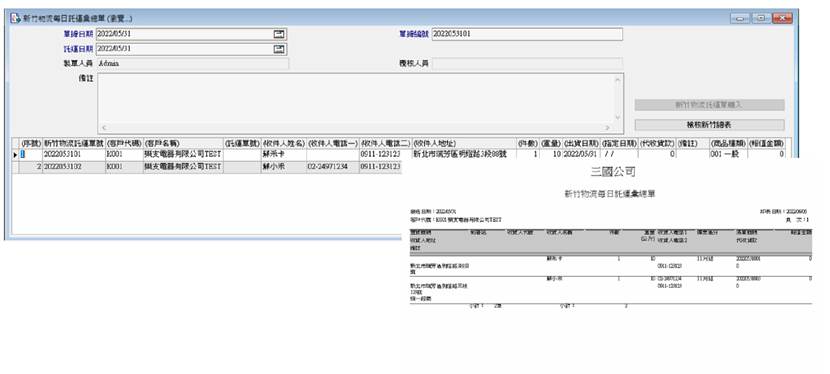Select the K001 cell in row 2022053102

(x=124, y=167)
